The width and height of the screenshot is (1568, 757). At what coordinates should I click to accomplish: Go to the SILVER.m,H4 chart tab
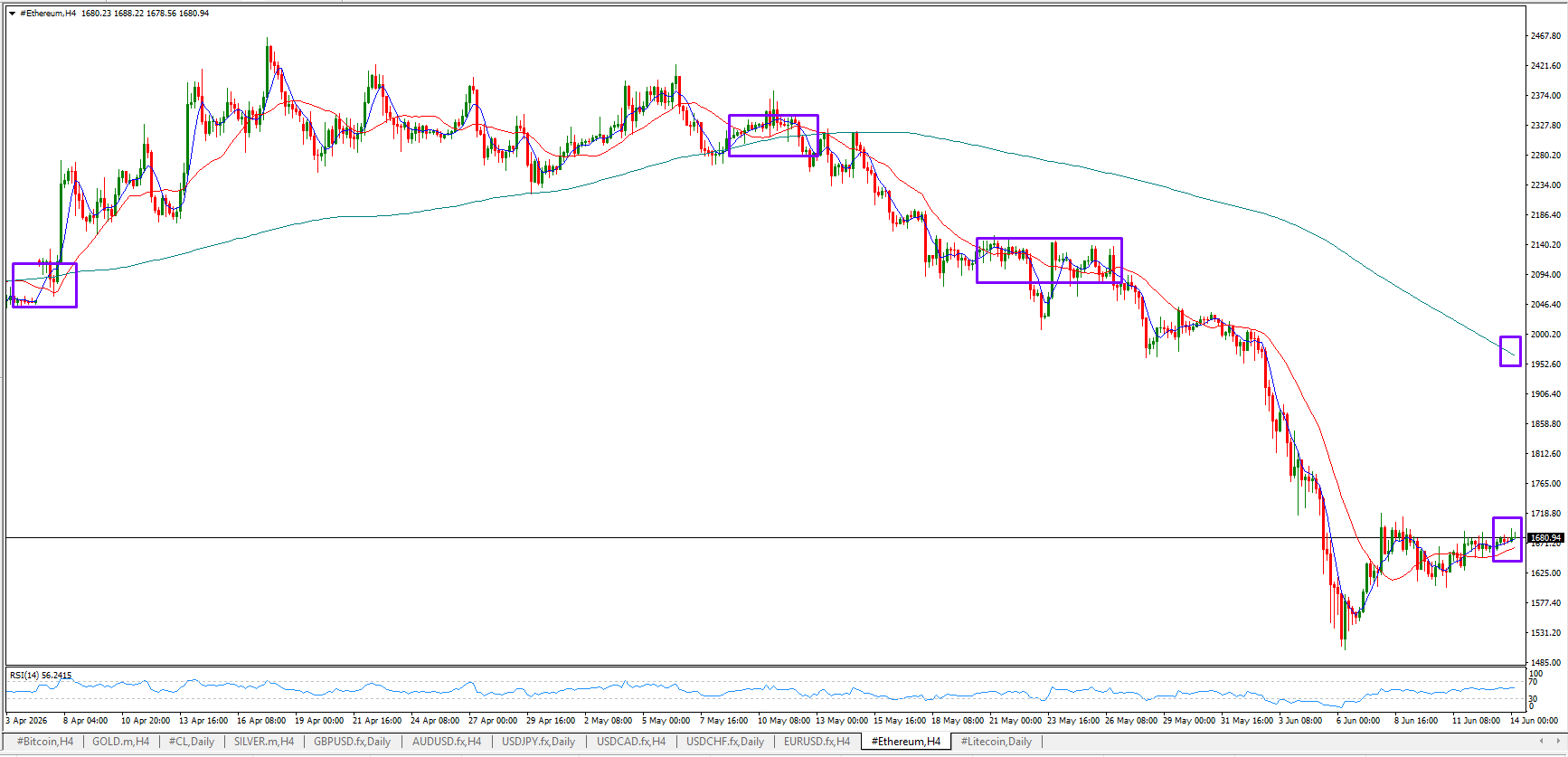(264, 742)
